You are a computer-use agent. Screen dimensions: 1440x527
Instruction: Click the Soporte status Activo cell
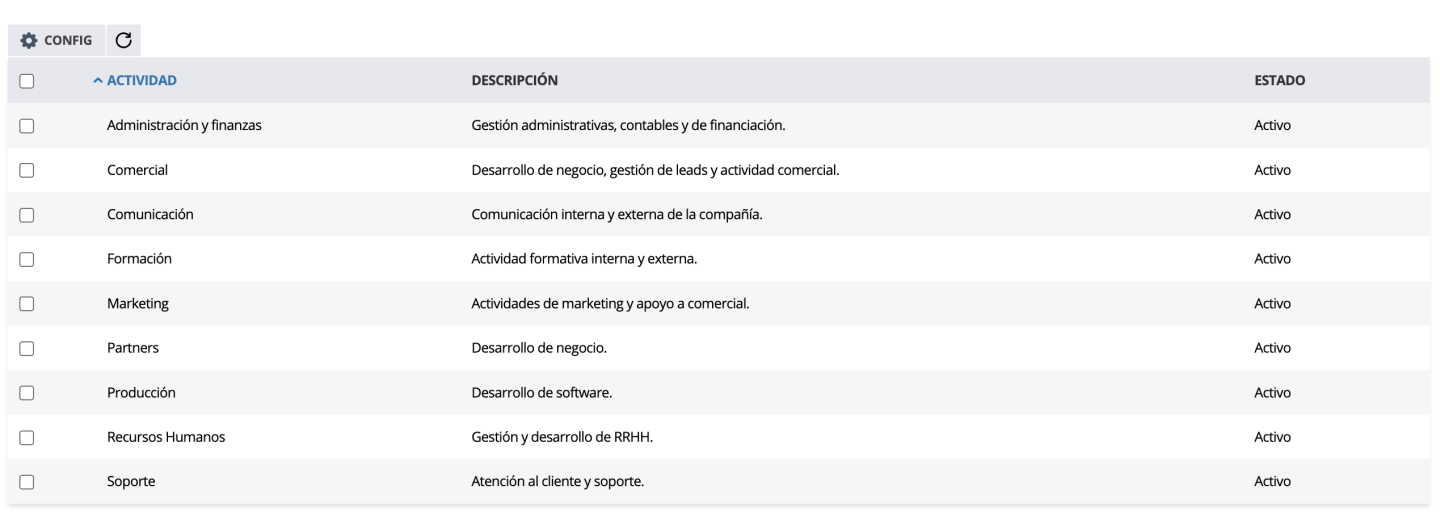[x=1272, y=482]
